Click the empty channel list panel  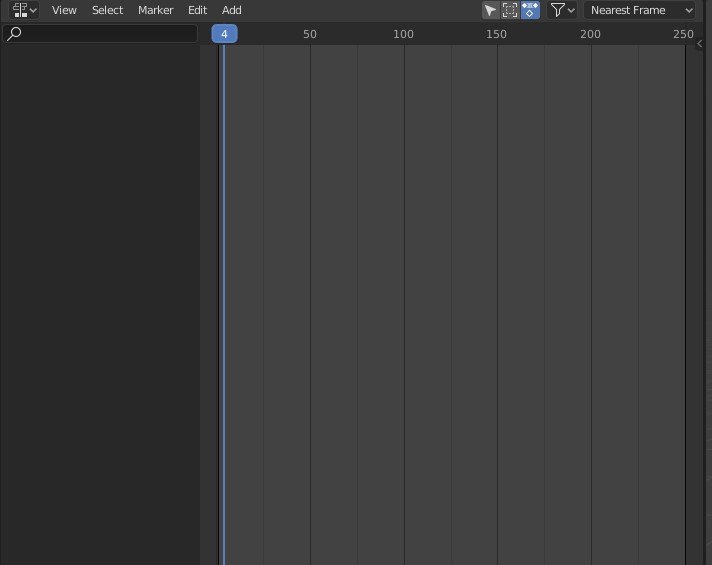(x=100, y=300)
